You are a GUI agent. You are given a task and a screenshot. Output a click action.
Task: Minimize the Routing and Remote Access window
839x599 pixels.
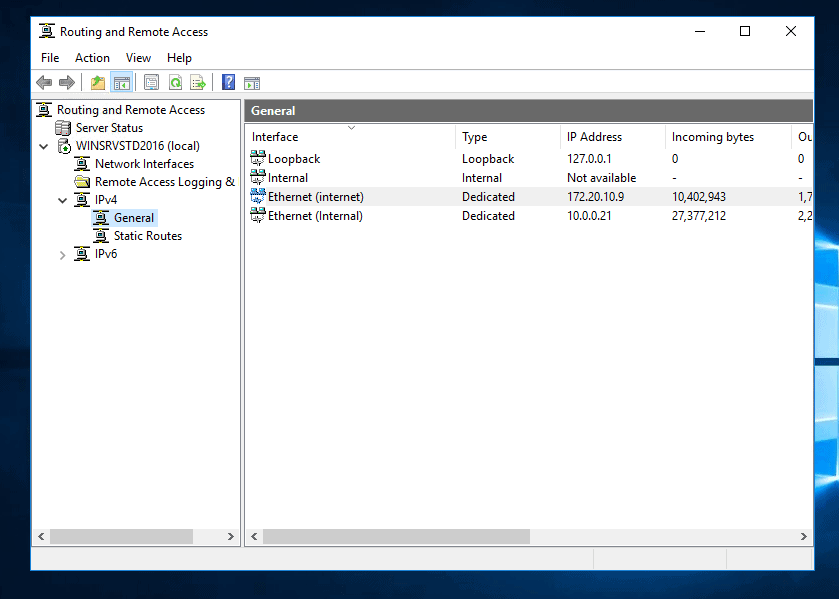pos(699,31)
